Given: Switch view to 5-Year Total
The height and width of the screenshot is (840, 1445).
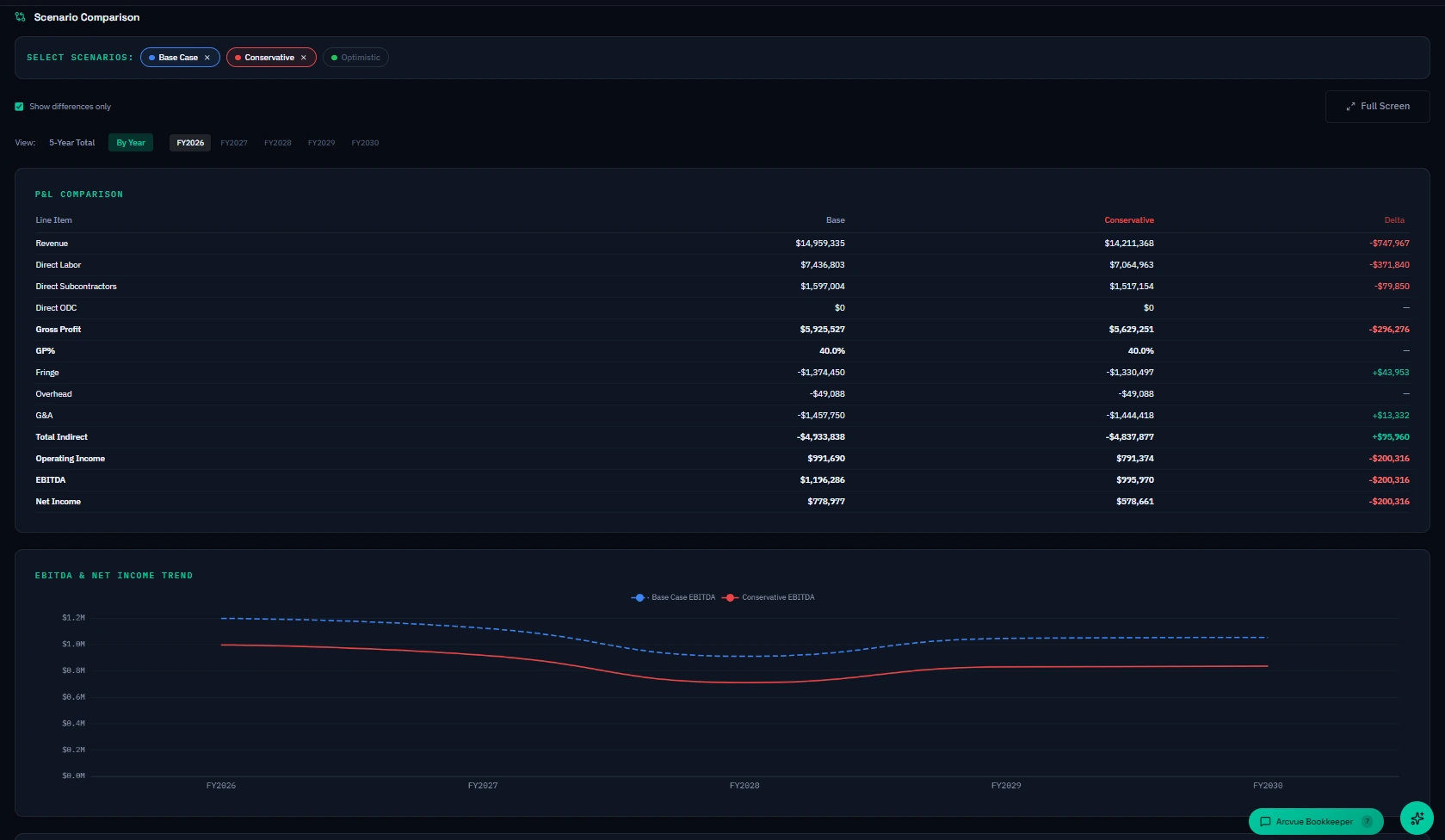Looking at the screenshot, I should click(71, 143).
